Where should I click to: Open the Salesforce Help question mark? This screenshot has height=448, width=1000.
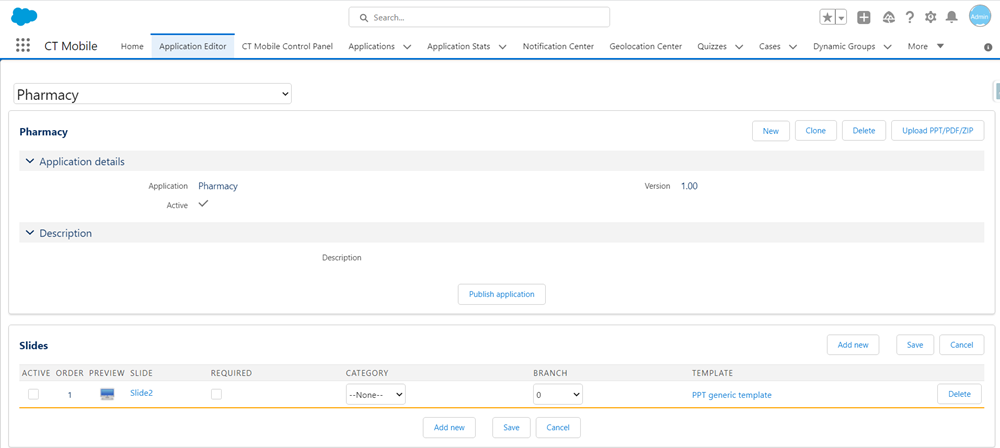point(909,17)
